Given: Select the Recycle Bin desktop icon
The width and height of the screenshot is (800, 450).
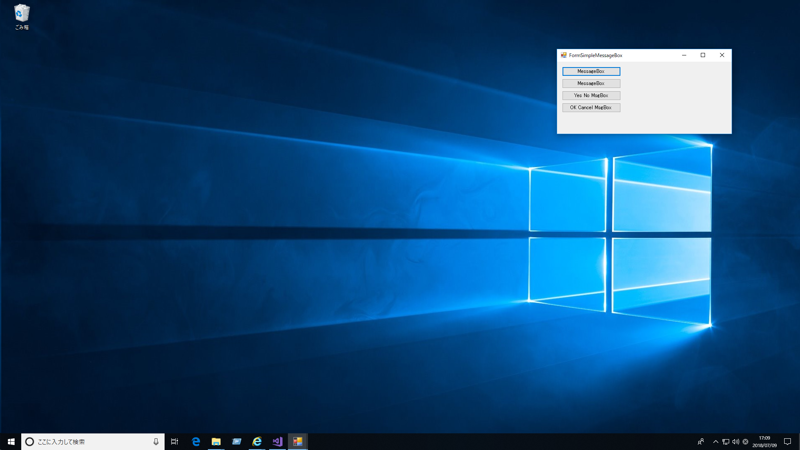Looking at the screenshot, I should (x=21, y=17).
